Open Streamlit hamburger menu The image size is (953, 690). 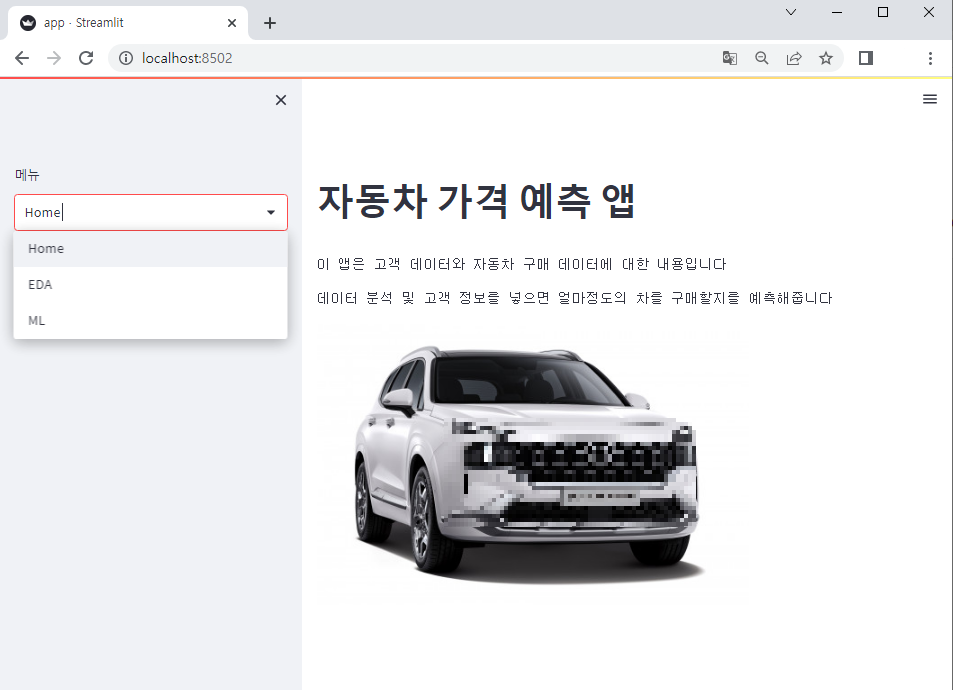click(x=930, y=99)
